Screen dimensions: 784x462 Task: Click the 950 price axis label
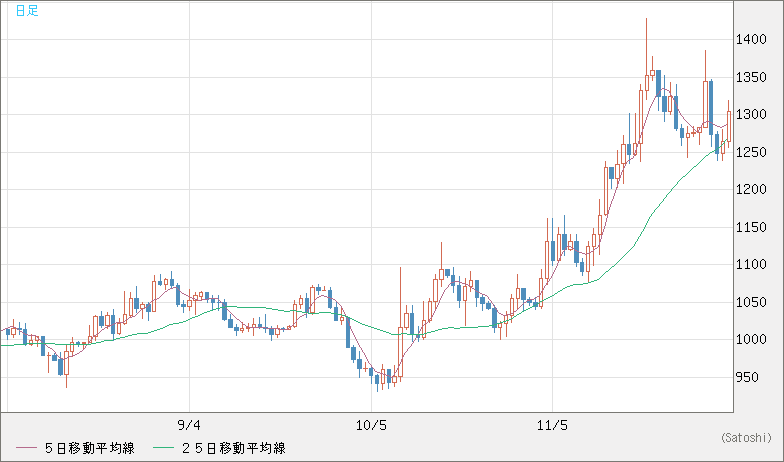tap(747, 377)
